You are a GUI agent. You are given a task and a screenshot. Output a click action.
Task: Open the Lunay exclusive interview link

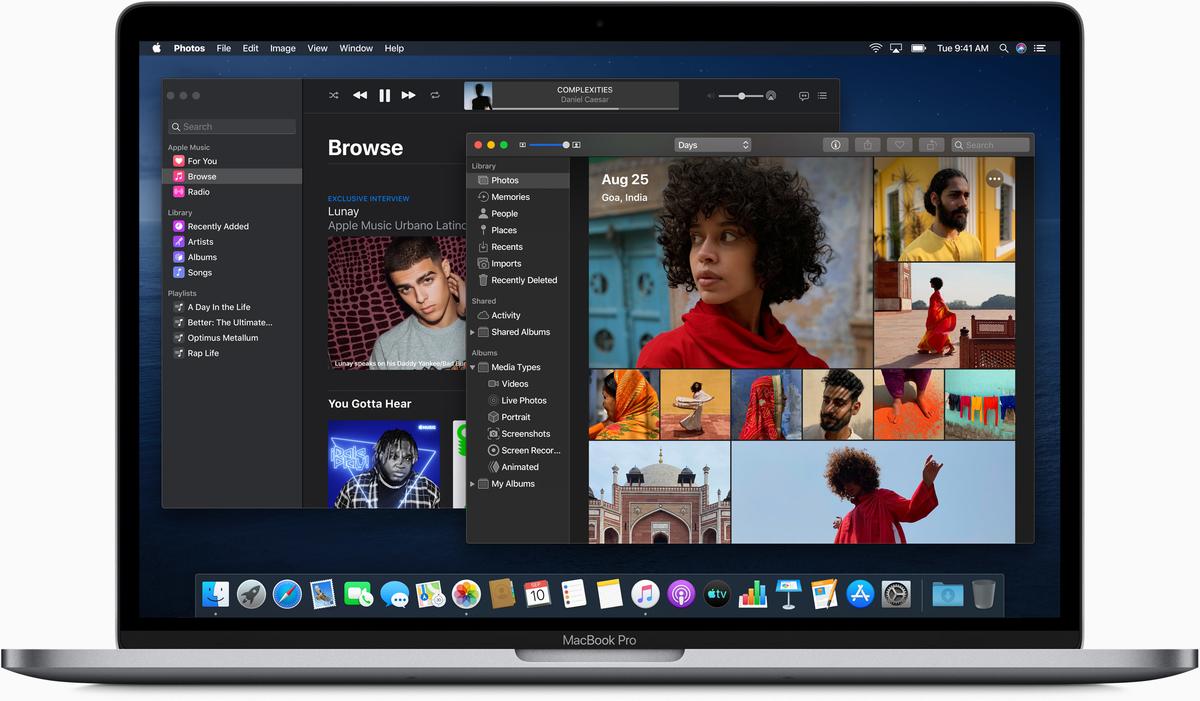[368, 198]
